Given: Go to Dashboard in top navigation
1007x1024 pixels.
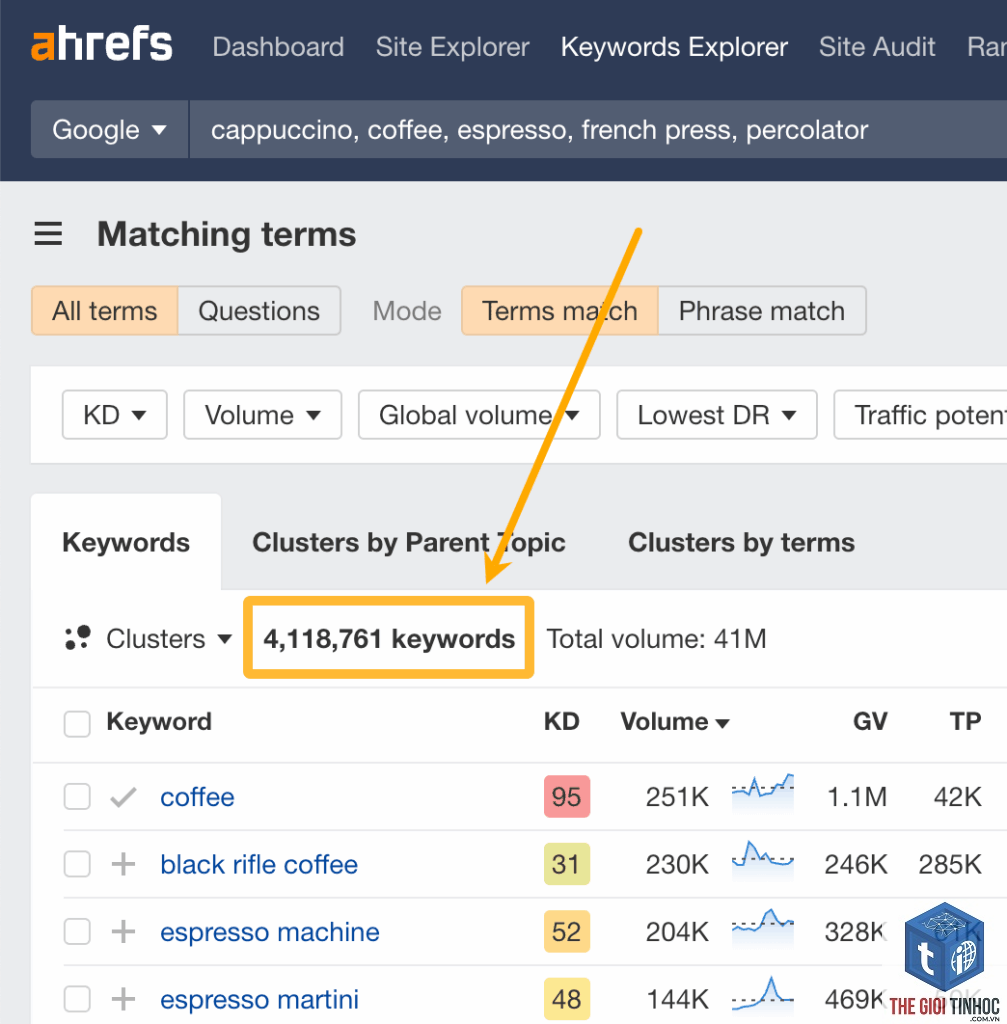Looking at the screenshot, I should (278, 47).
